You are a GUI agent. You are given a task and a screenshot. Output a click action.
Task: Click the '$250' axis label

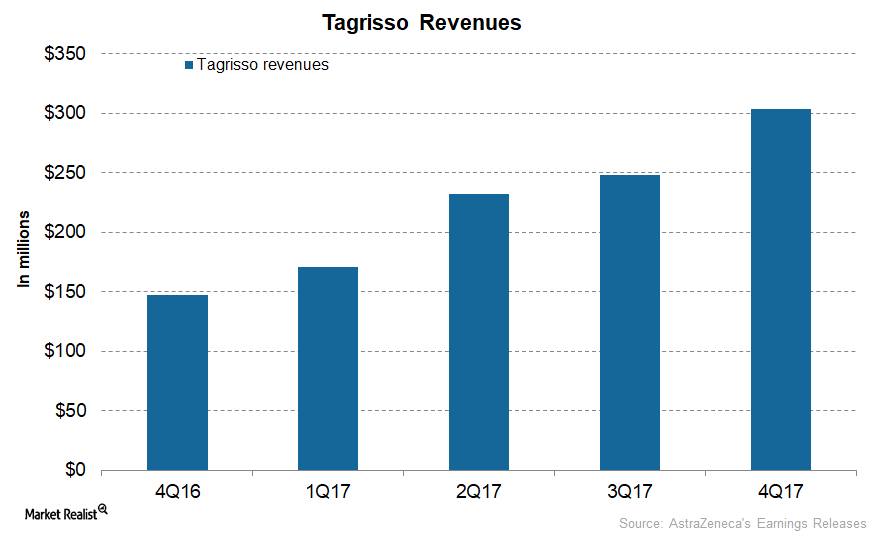pyautogui.click(x=65, y=172)
